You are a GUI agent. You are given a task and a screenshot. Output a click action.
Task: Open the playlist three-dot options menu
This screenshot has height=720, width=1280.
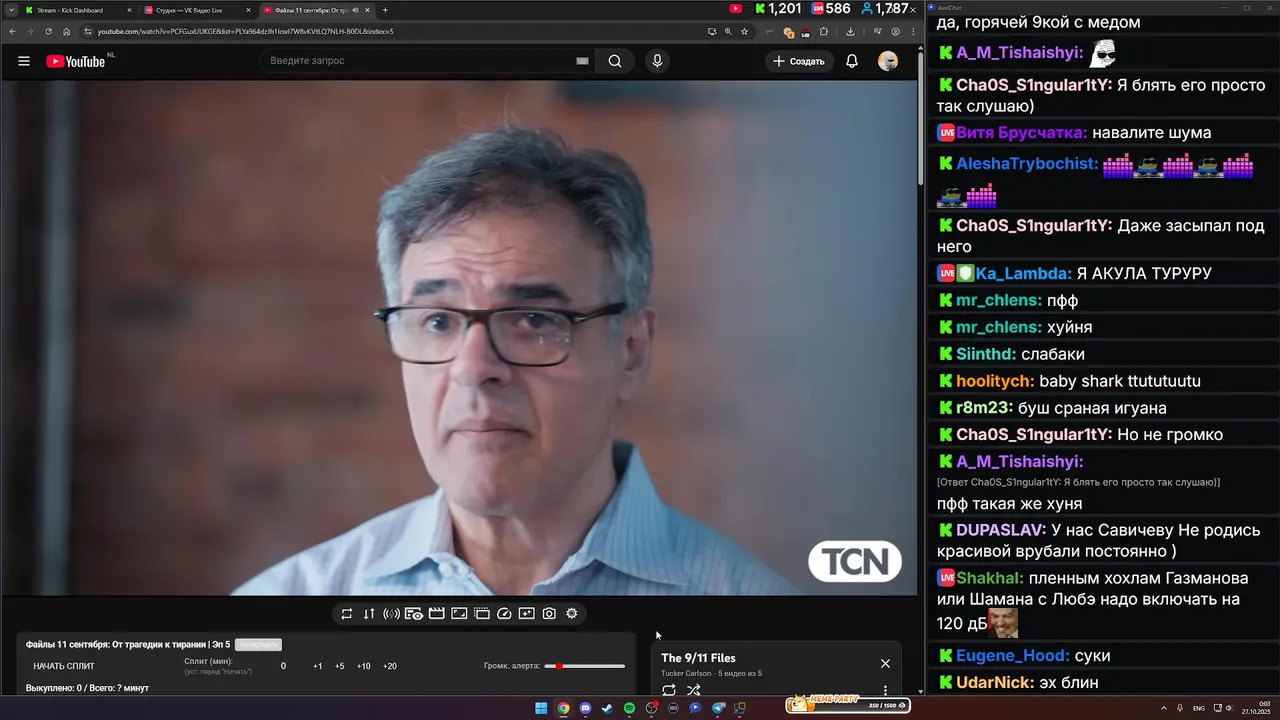(x=885, y=690)
